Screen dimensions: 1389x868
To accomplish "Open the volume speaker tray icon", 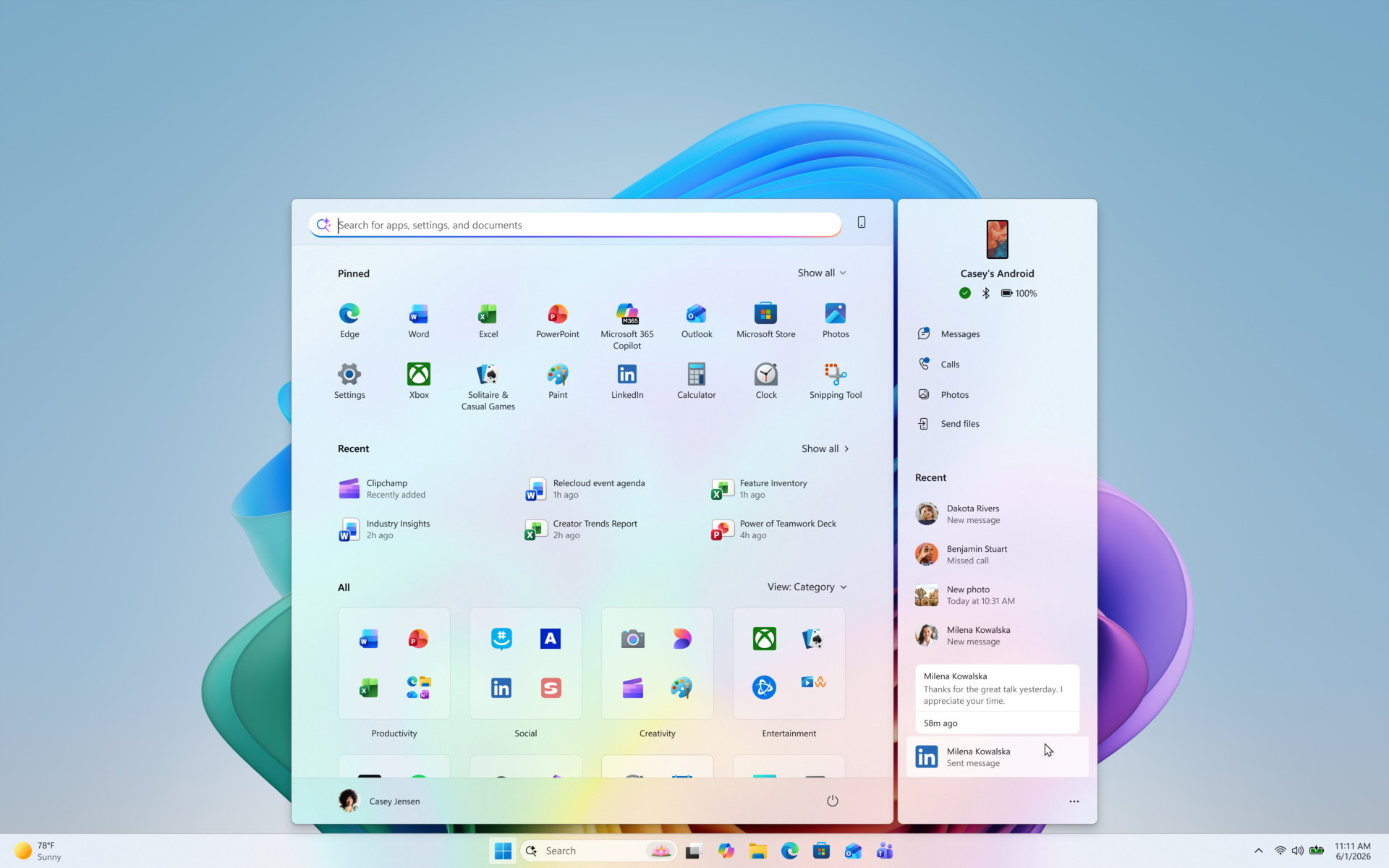I will [1298, 851].
